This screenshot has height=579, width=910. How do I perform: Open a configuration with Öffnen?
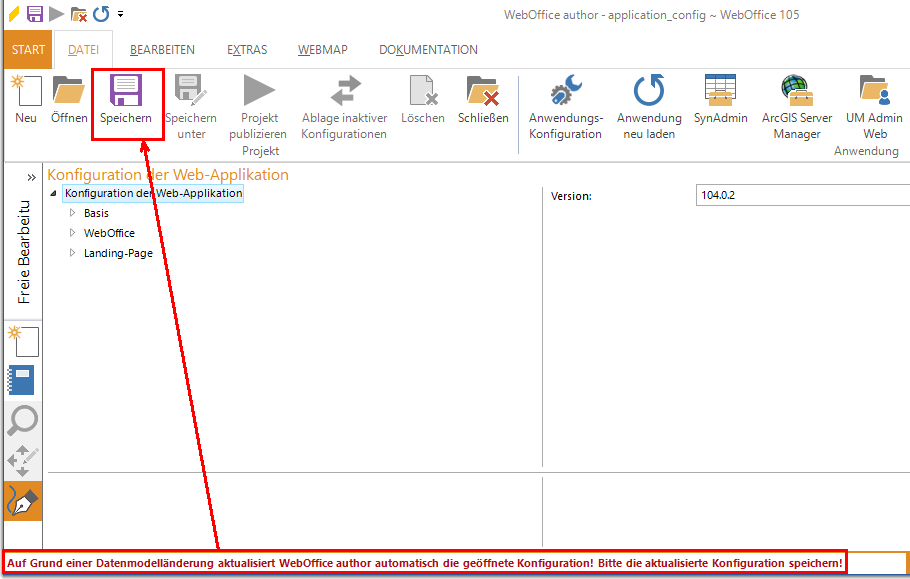[x=68, y=91]
